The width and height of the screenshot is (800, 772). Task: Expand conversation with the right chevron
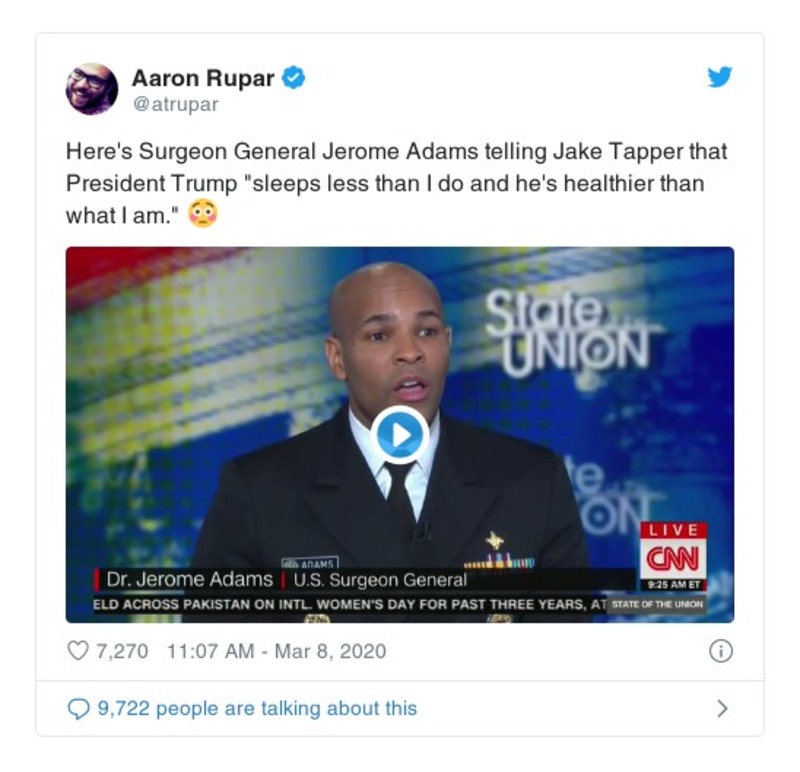[722, 708]
